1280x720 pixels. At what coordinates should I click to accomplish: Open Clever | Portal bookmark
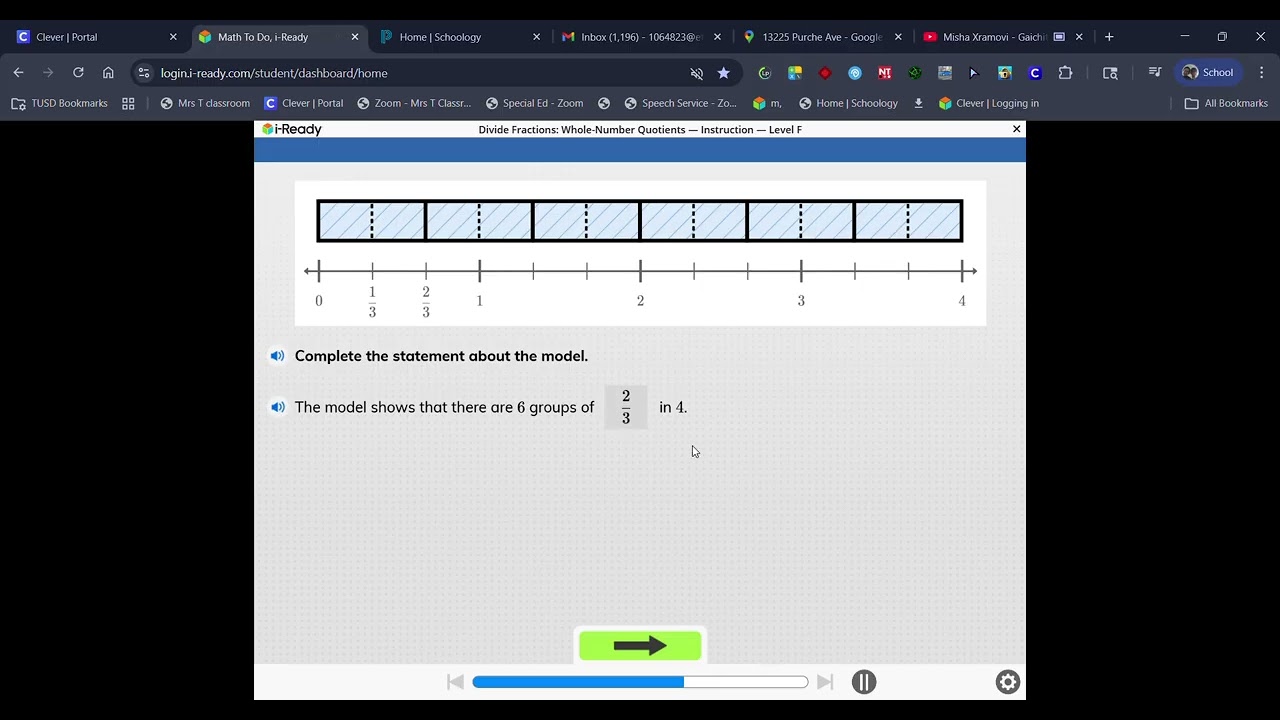tap(304, 103)
